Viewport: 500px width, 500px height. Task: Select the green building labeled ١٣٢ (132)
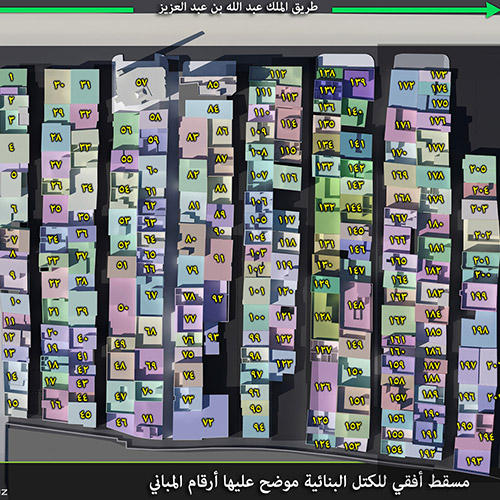327,207
